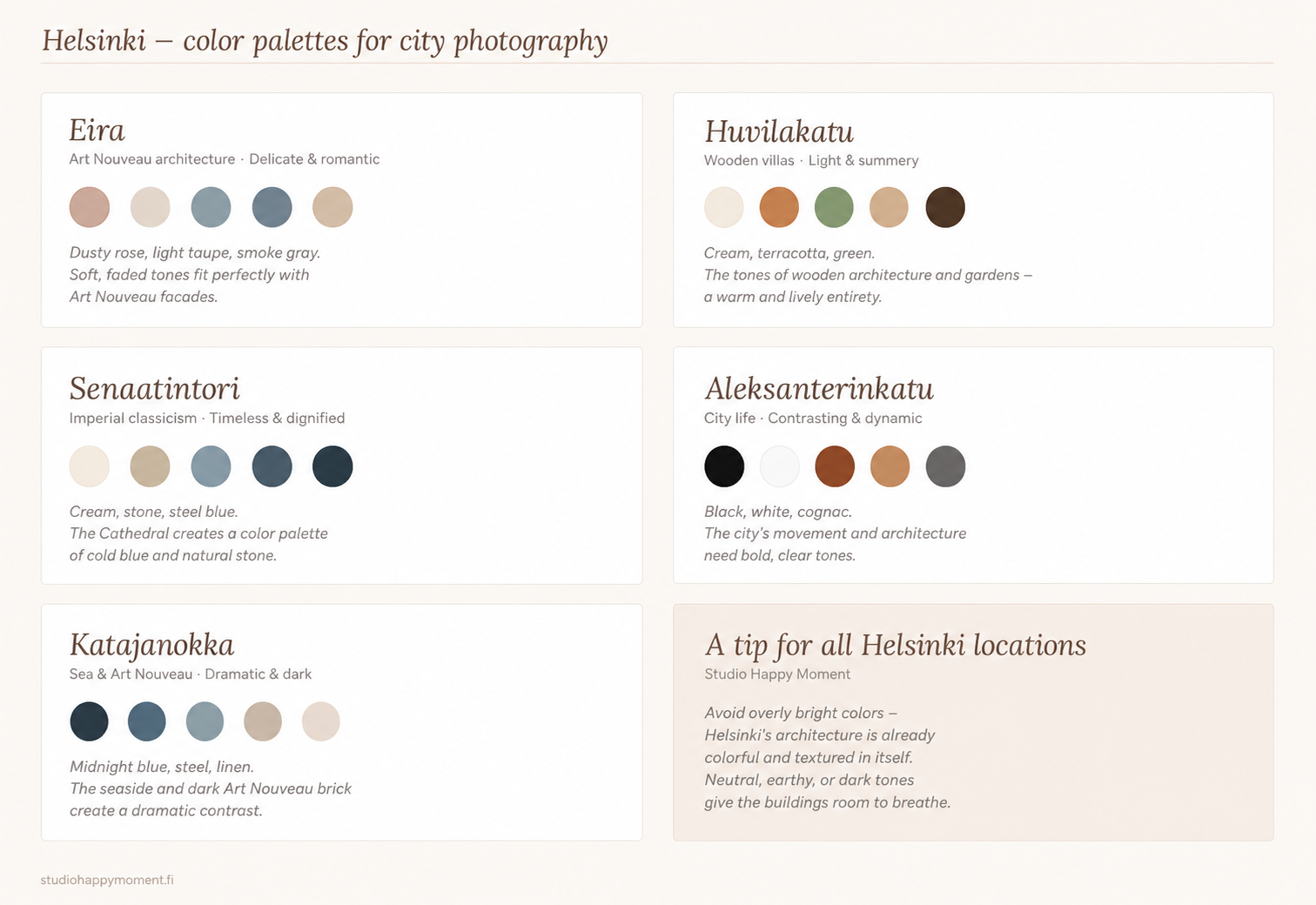
Task: Select the black swatch under Aleksanterinkatu
Action: 724,466
